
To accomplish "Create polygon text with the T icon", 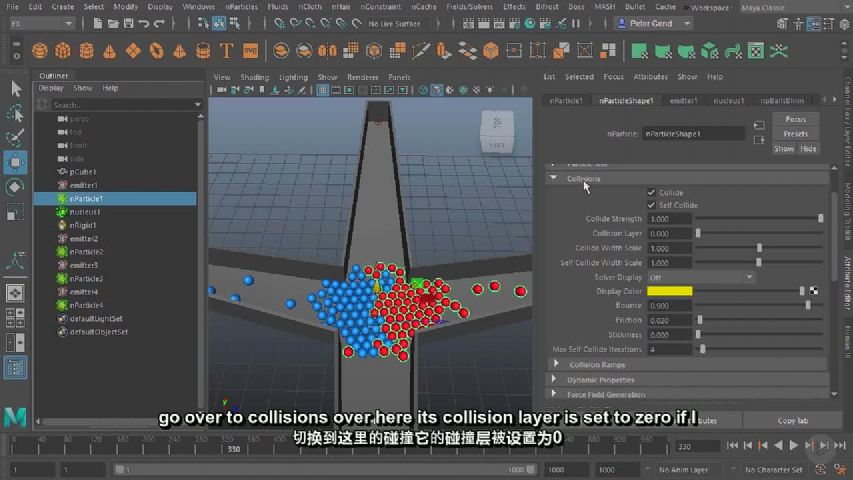I will [x=226, y=51].
